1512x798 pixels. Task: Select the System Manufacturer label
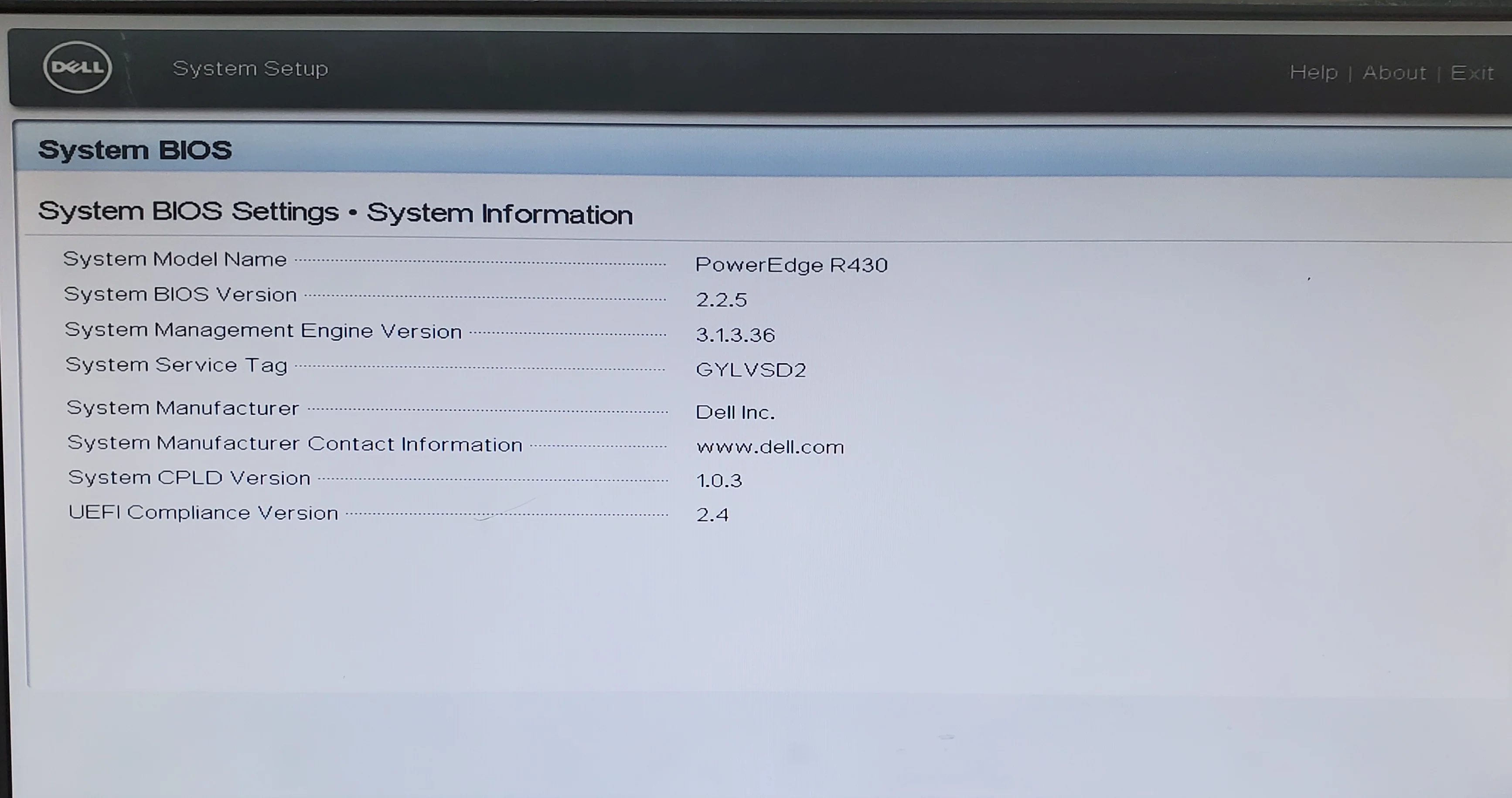(x=183, y=408)
